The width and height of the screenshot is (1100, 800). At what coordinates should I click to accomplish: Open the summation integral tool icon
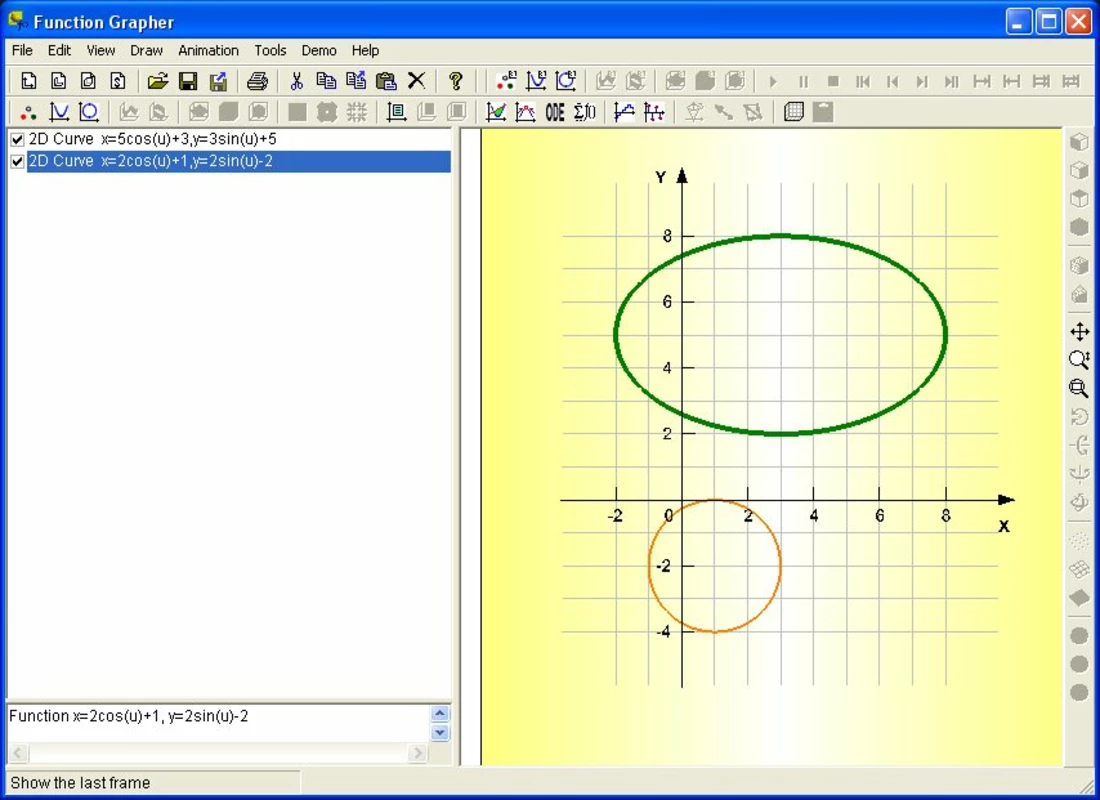coord(584,112)
